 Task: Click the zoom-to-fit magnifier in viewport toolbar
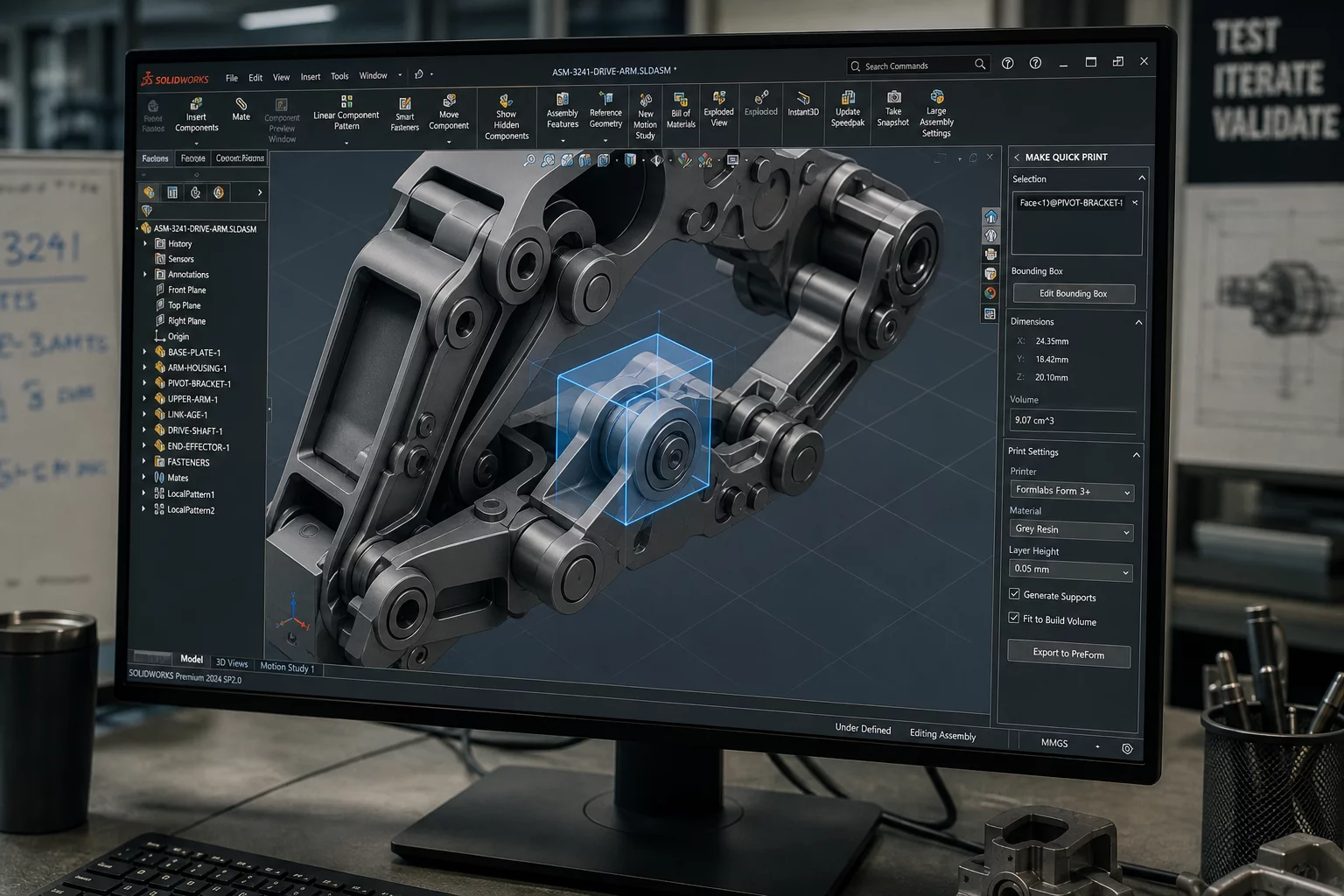[529, 160]
